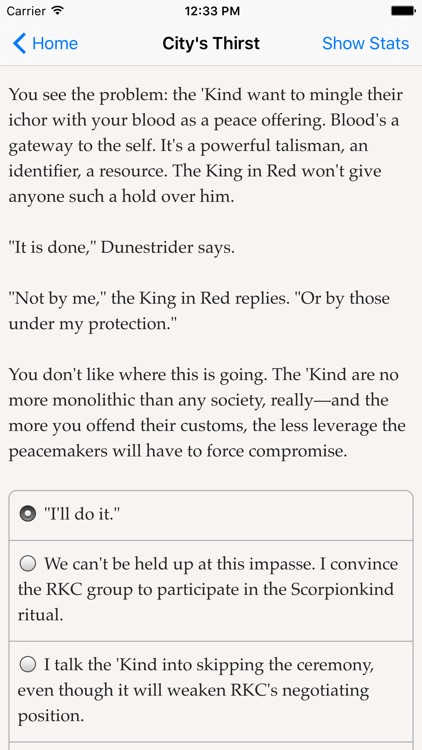Select radio for convincing the RKC group
The height and width of the screenshot is (750, 422).
coord(28,564)
